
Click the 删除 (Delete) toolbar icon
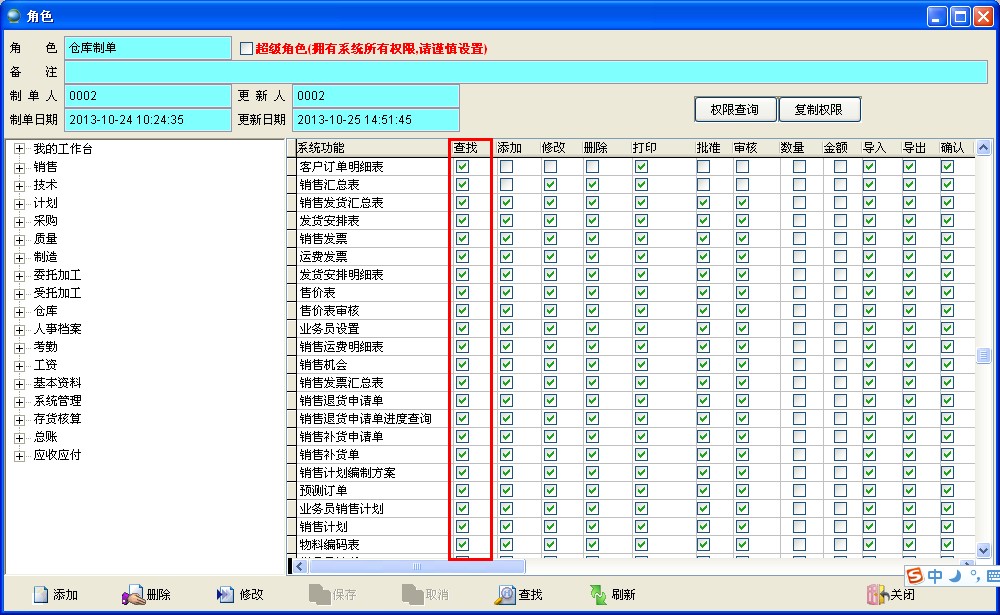134,595
